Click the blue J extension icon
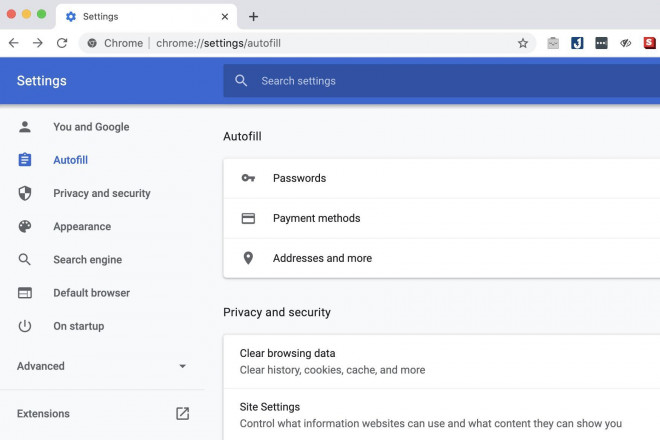 coord(577,43)
